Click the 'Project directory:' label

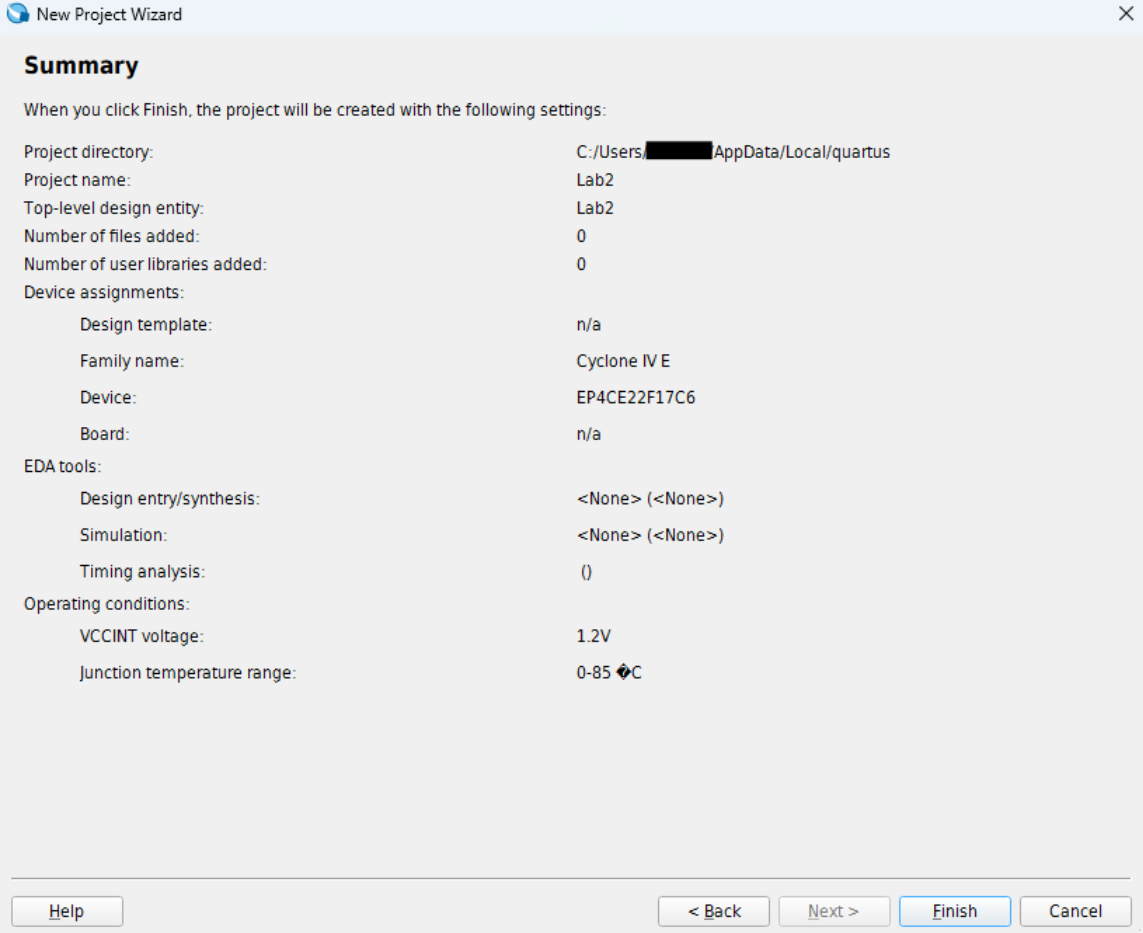click(x=88, y=152)
